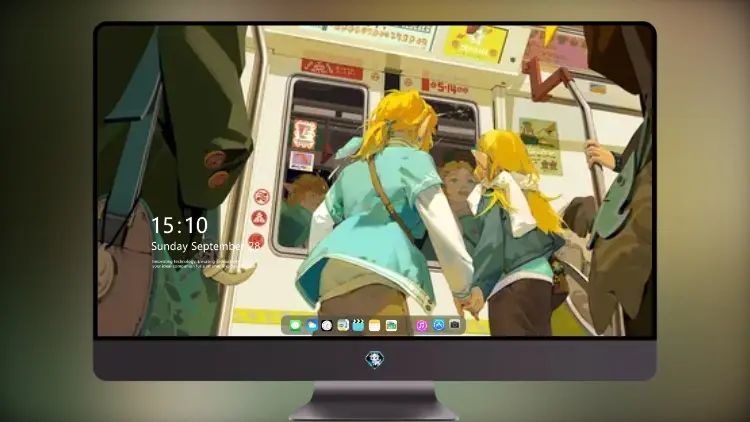Open the yellow Notes dock icon
The image size is (750, 422).
coord(375,325)
